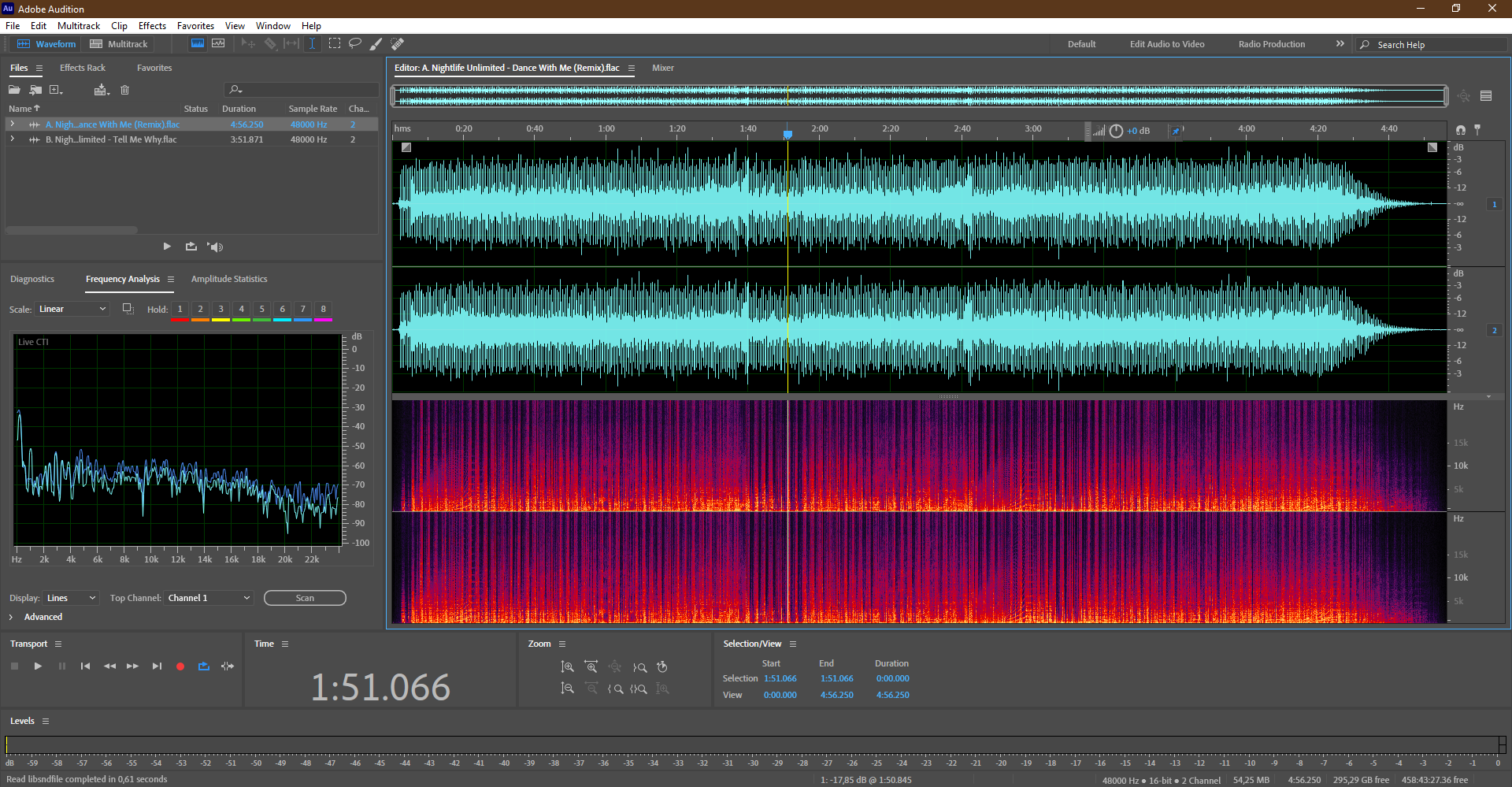
Task: Click the trash icon to close selected files
Action: [124, 90]
